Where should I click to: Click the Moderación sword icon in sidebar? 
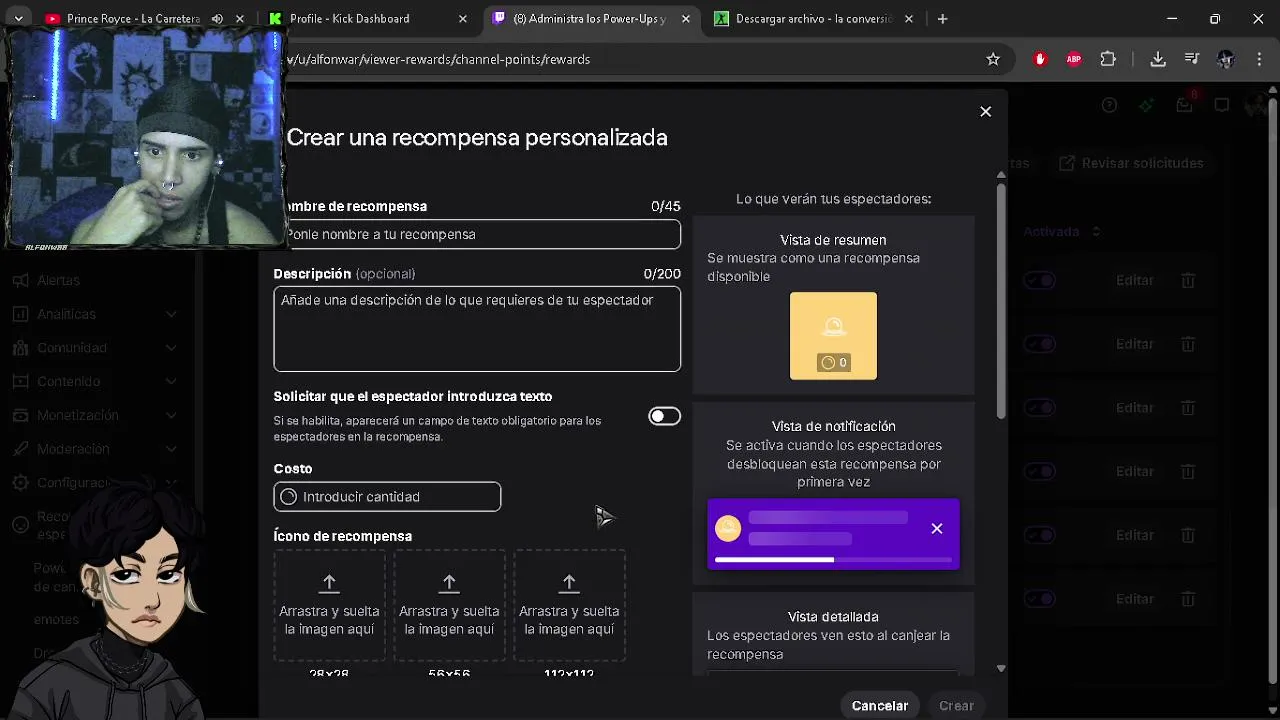point(20,449)
